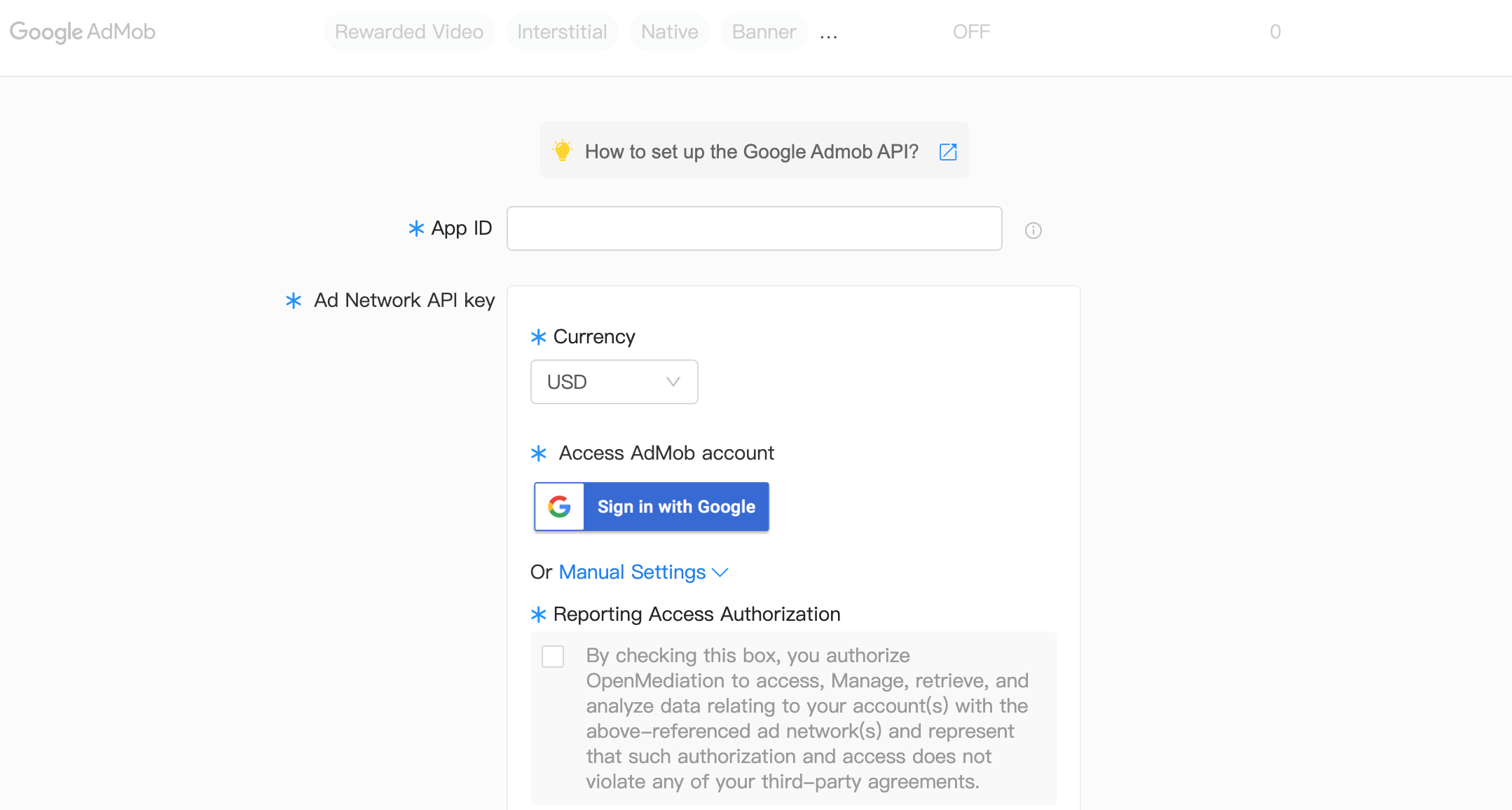1512x810 pixels.
Task: Open the external link icon beside Admob API help
Action: (x=948, y=151)
